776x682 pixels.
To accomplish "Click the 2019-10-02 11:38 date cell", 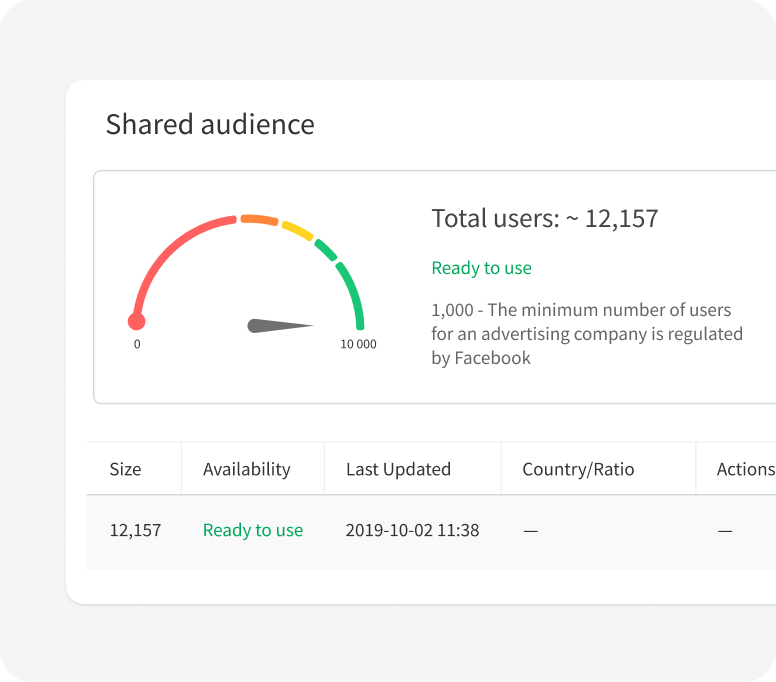I will coord(412,530).
